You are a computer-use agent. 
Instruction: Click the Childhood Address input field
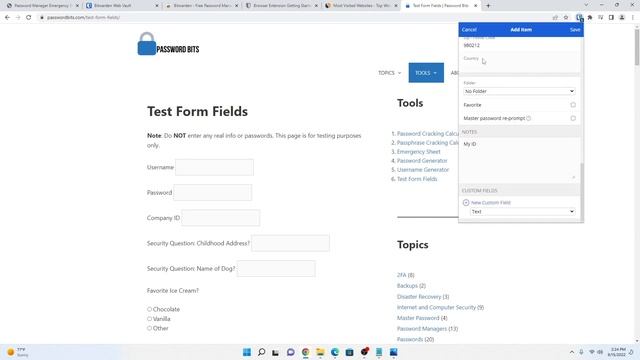[290, 243]
